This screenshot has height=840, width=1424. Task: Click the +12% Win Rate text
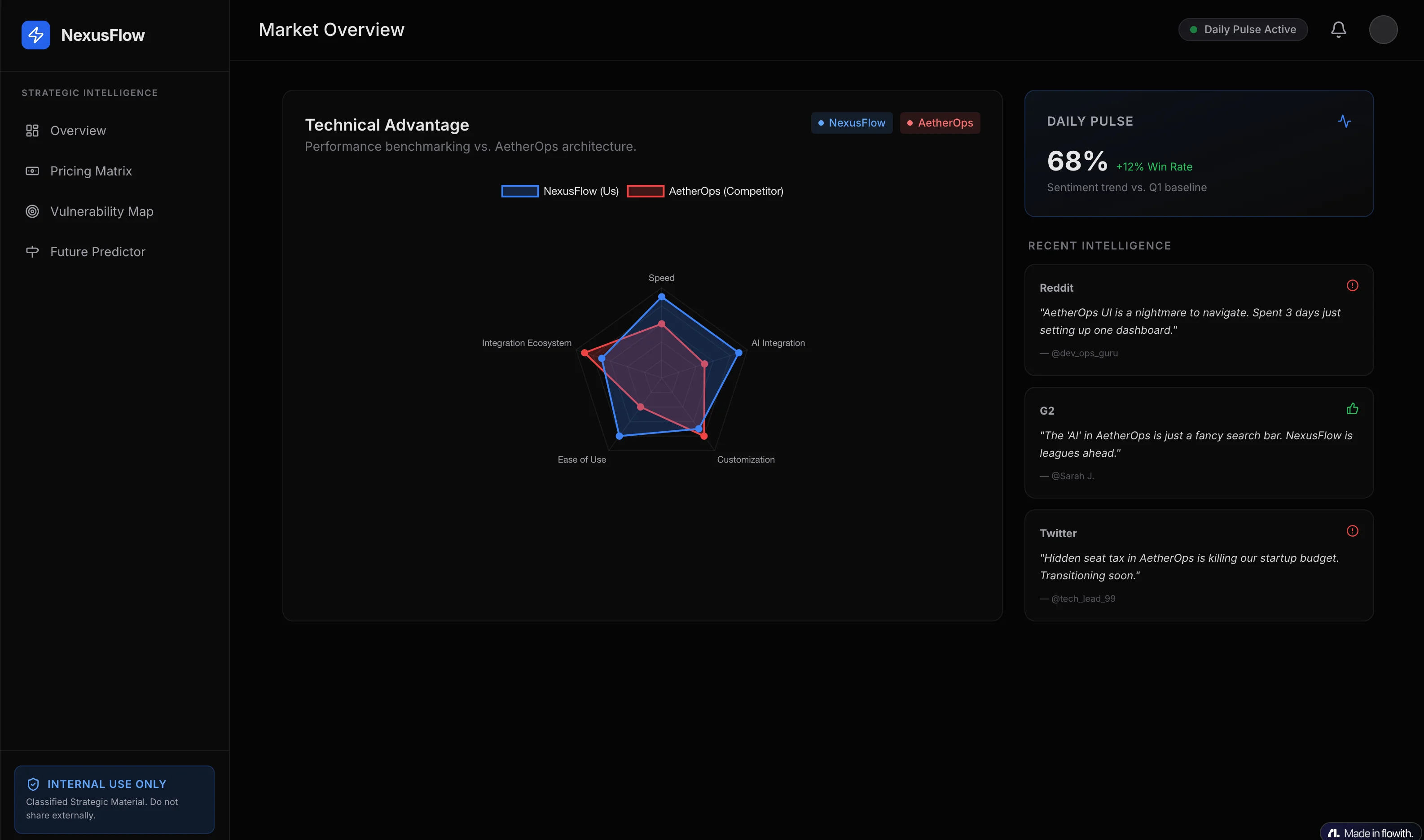1154,167
